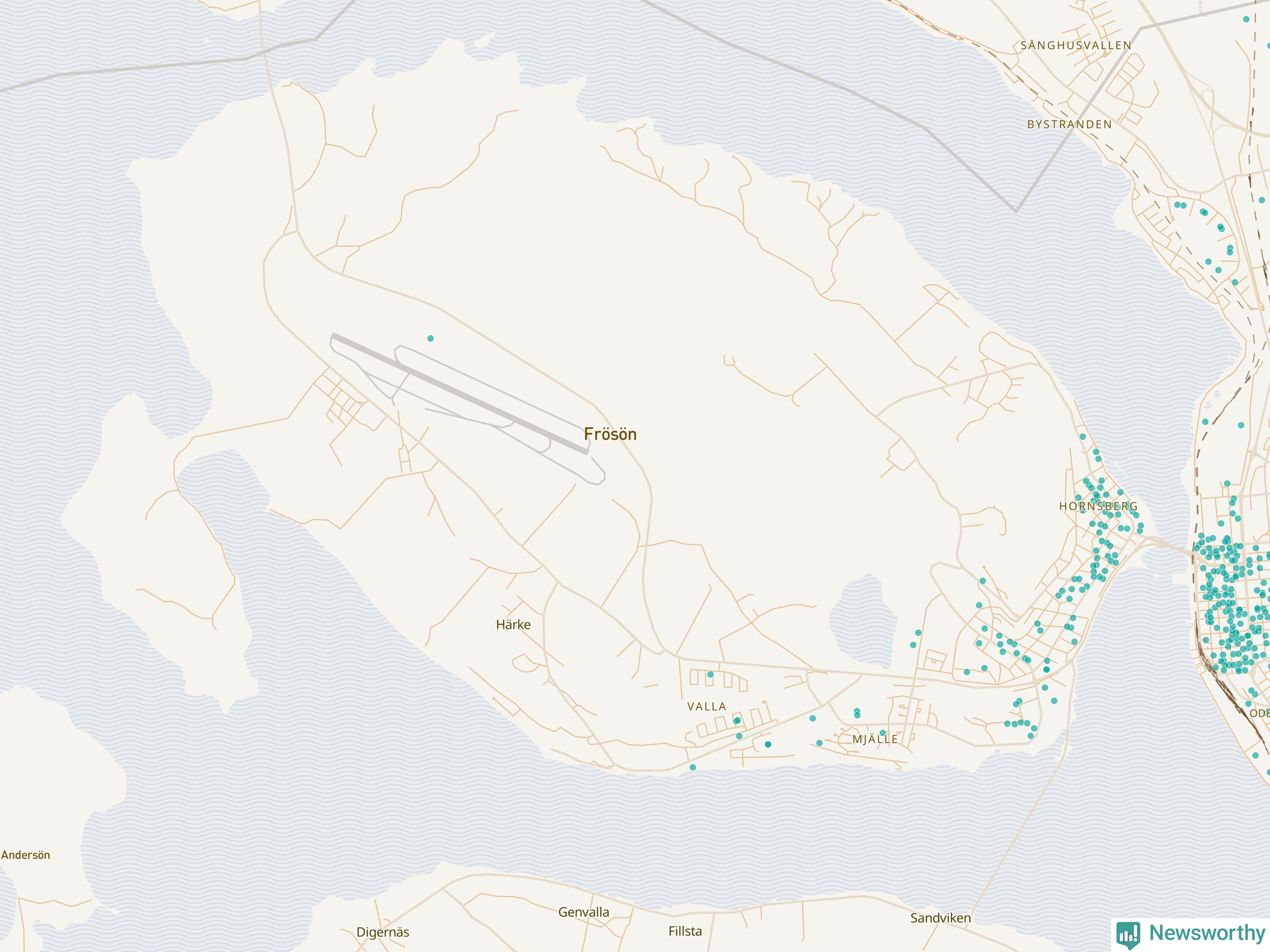
Task: Click the VALLA district label
Action: pos(707,707)
